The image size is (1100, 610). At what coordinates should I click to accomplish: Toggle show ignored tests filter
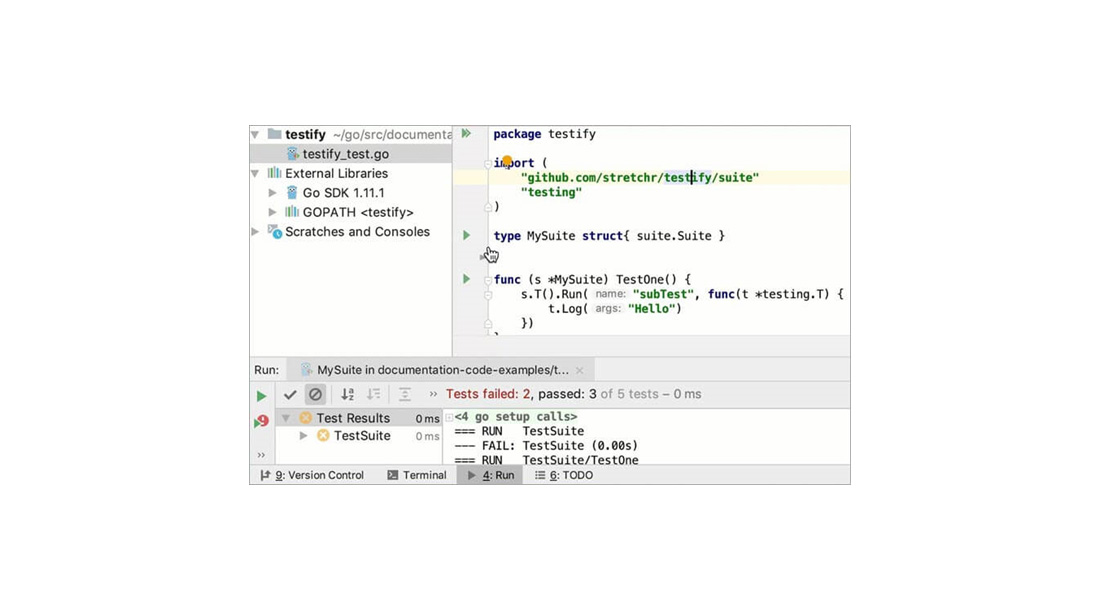pyautogui.click(x=315, y=395)
